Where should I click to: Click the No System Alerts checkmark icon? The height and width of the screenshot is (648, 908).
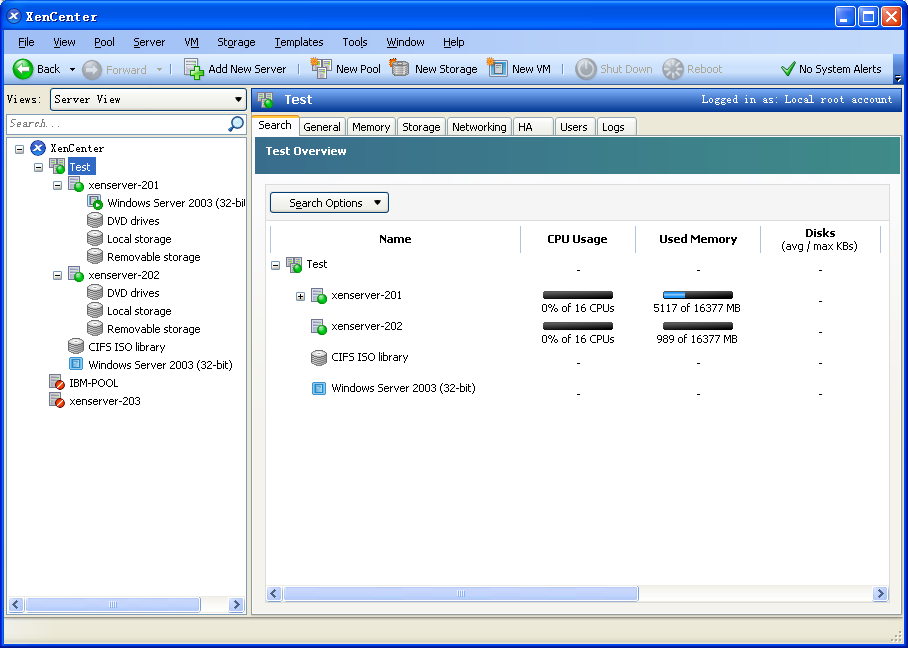788,69
